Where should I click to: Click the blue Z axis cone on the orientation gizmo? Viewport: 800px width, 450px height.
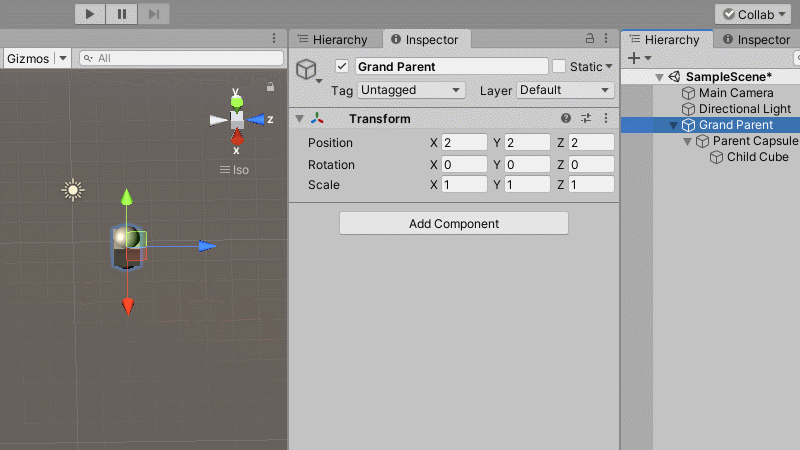(x=255, y=120)
